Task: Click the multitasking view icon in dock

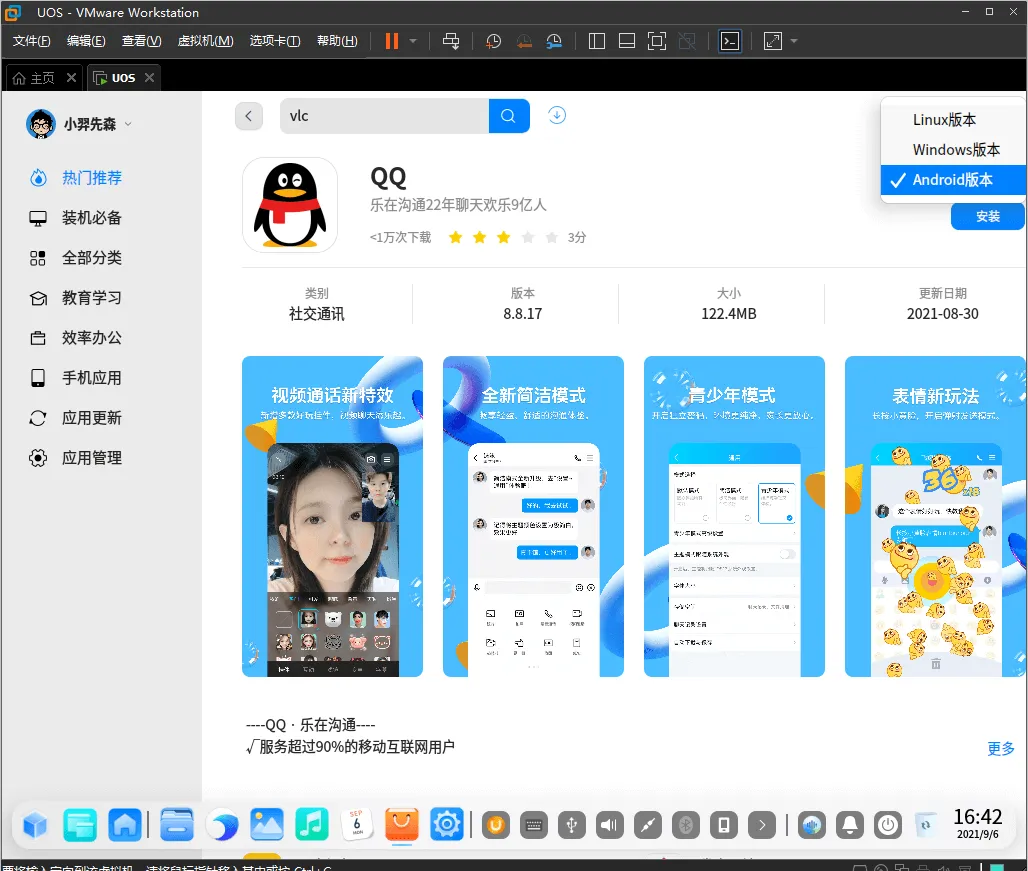Action: tap(80, 825)
